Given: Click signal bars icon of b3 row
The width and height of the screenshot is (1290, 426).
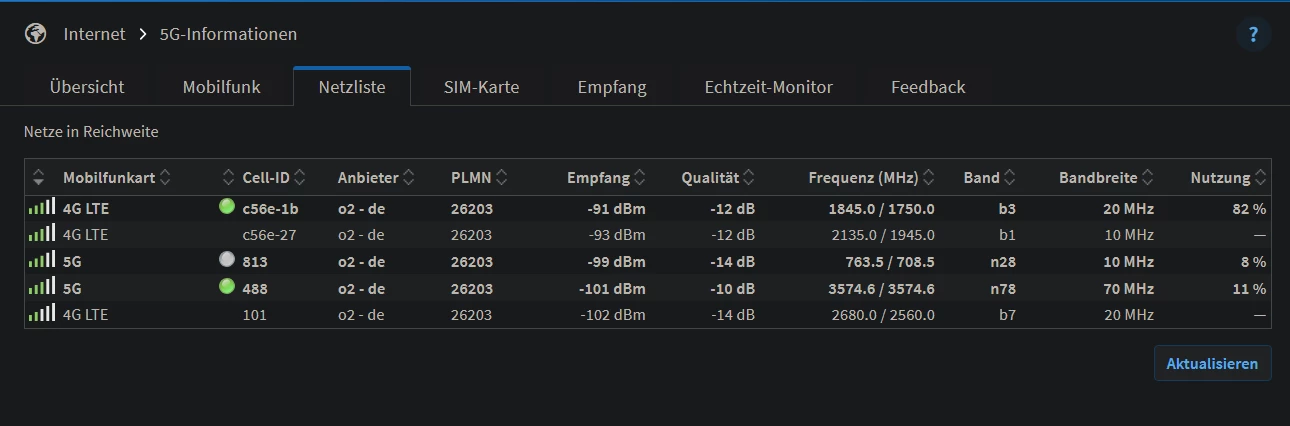Looking at the screenshot, I should coord(42,208).
